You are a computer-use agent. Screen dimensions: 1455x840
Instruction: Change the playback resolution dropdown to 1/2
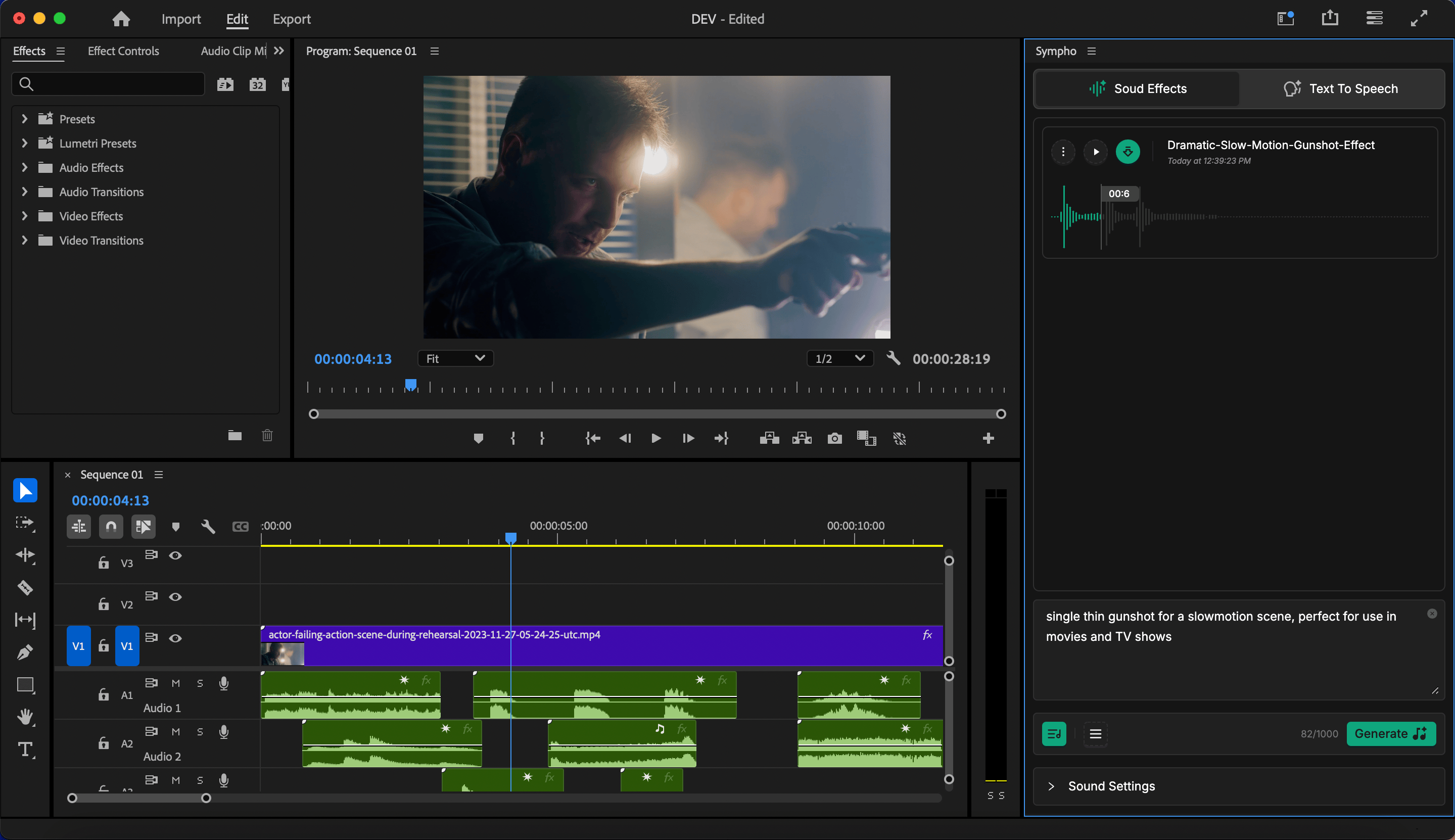click(838, 358)
